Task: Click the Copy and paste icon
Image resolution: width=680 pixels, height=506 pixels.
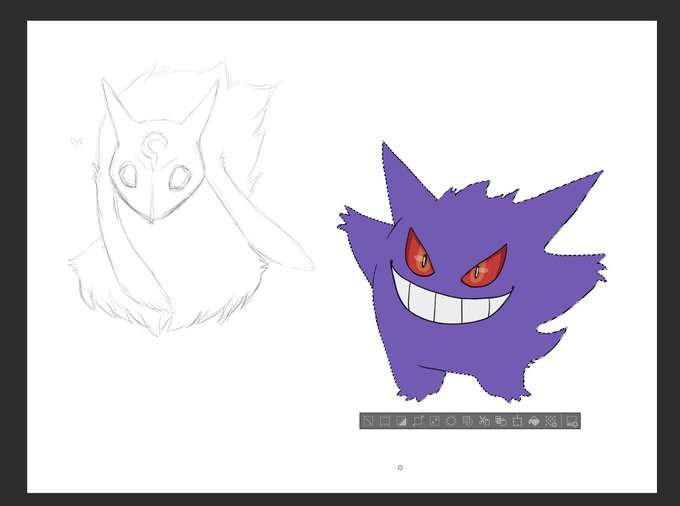Action: pos(501,421)
